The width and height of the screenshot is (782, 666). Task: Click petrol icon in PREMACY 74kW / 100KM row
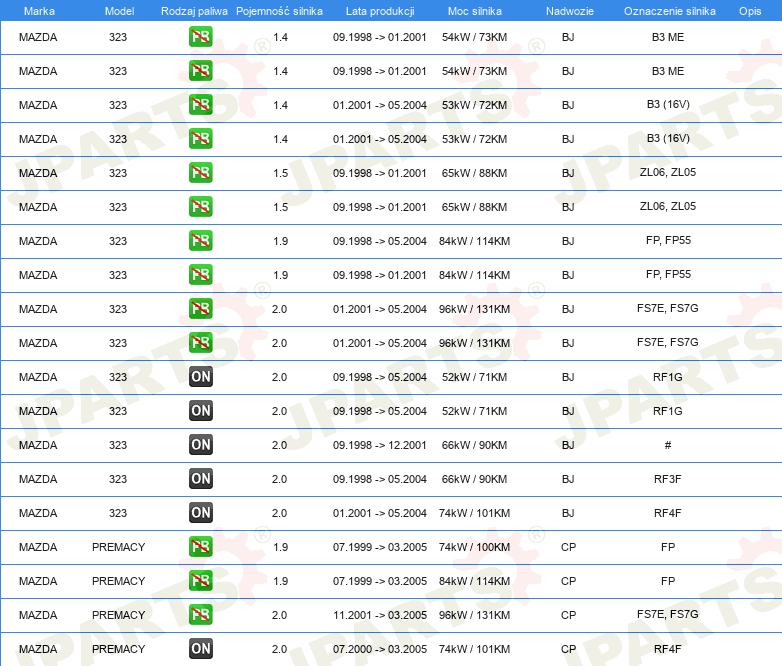click(x=200, y=546)
